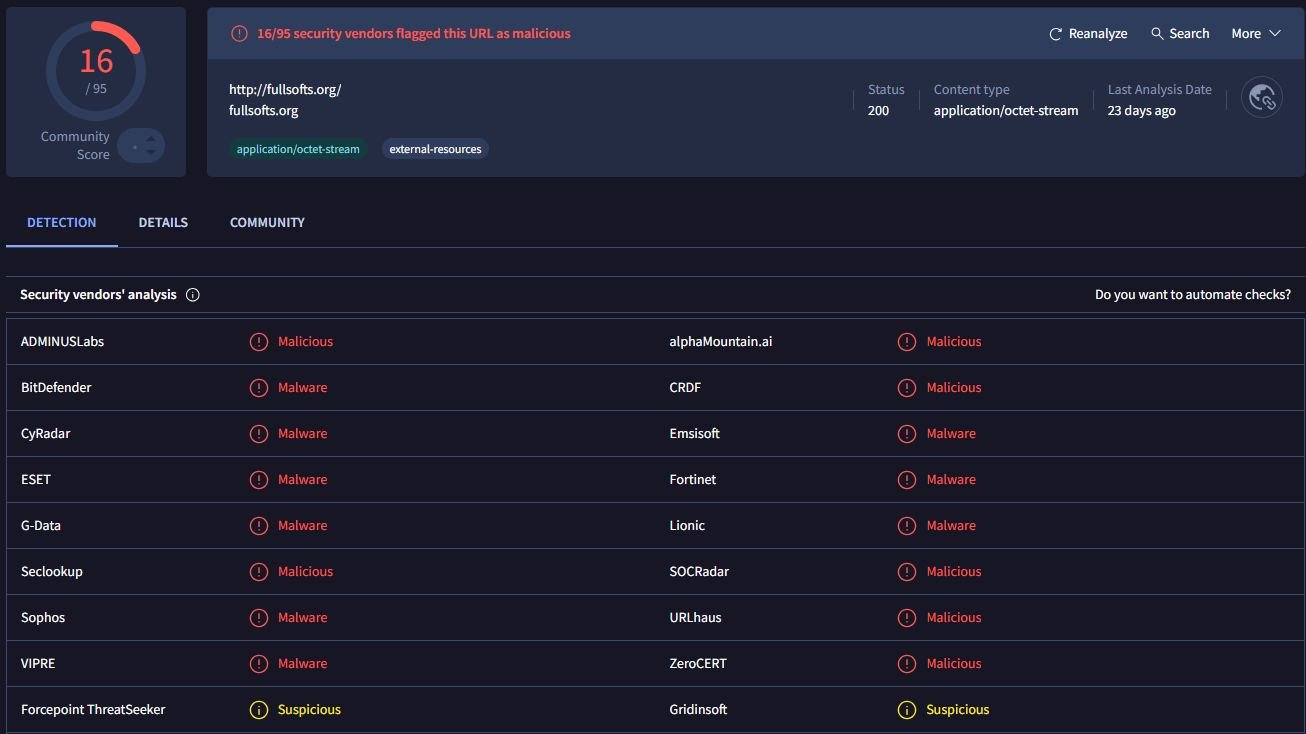The image size is (1306, 734).
Task: Select the Gridinsoft vendor name
Action: click(x=699, y=710)
